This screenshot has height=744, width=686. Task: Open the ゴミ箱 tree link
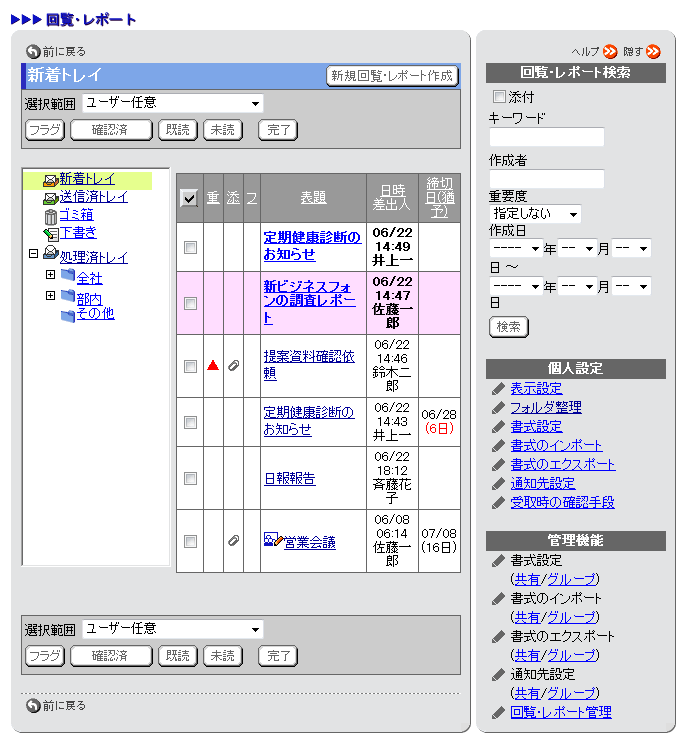[76, 215]
